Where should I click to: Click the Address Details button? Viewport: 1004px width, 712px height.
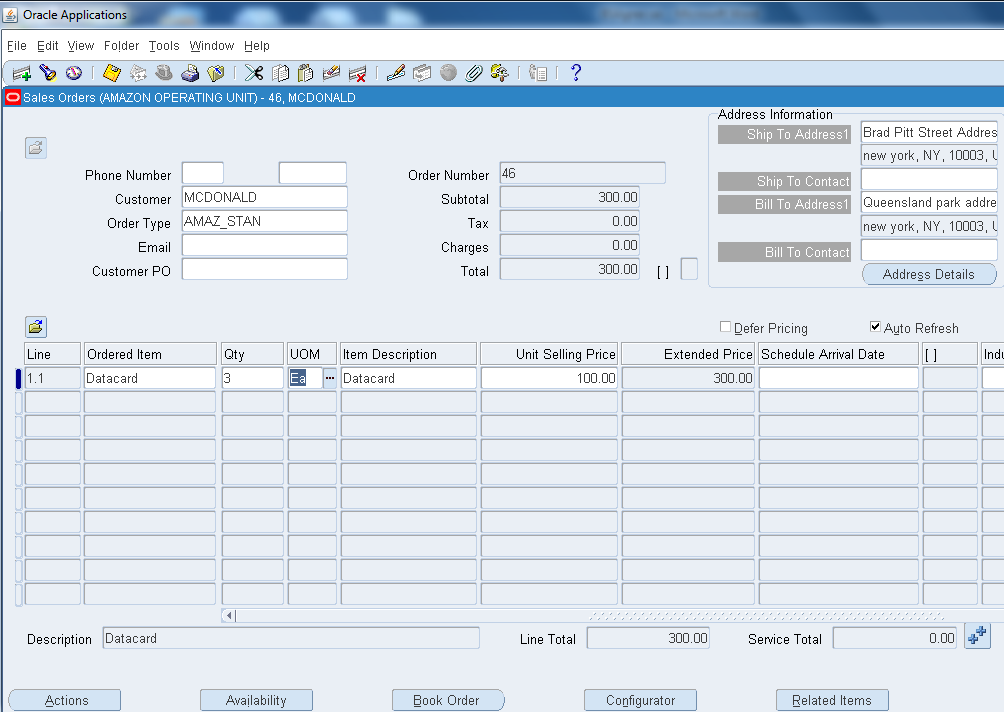(929, 274)
